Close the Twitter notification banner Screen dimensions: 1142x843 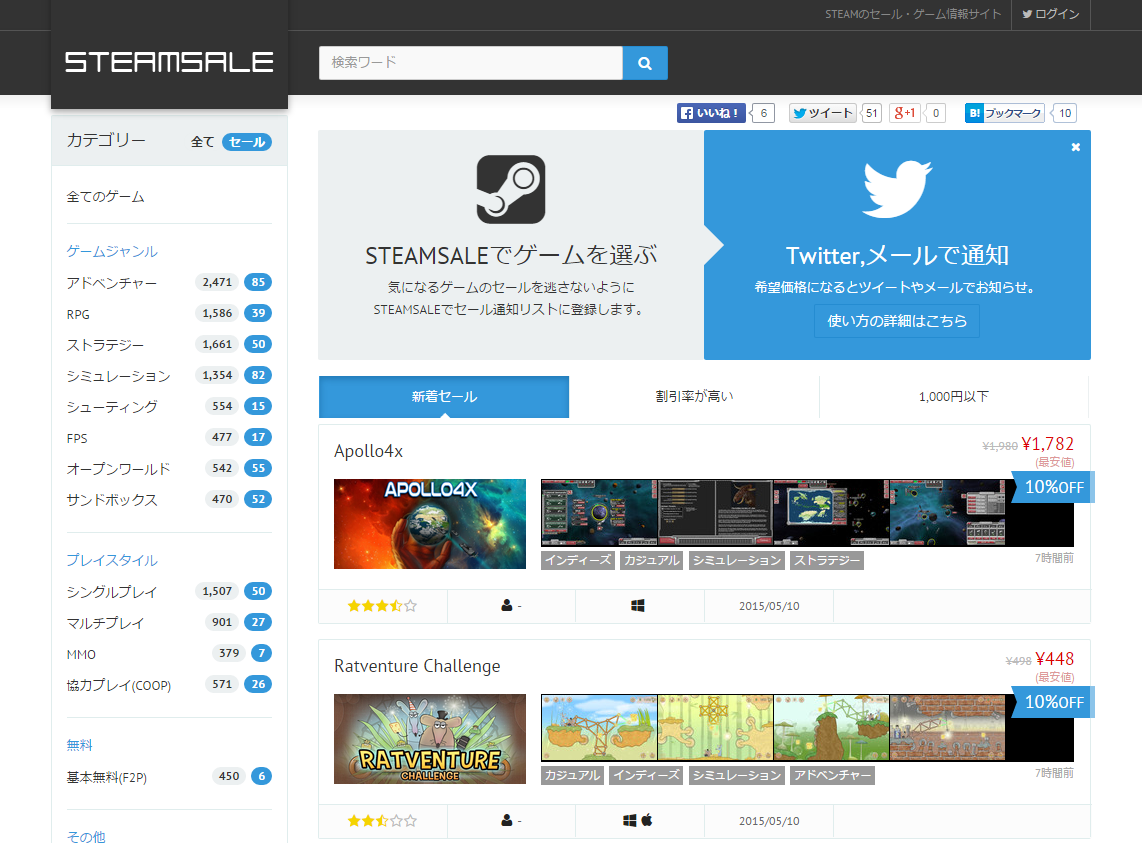pos(1076,147)
